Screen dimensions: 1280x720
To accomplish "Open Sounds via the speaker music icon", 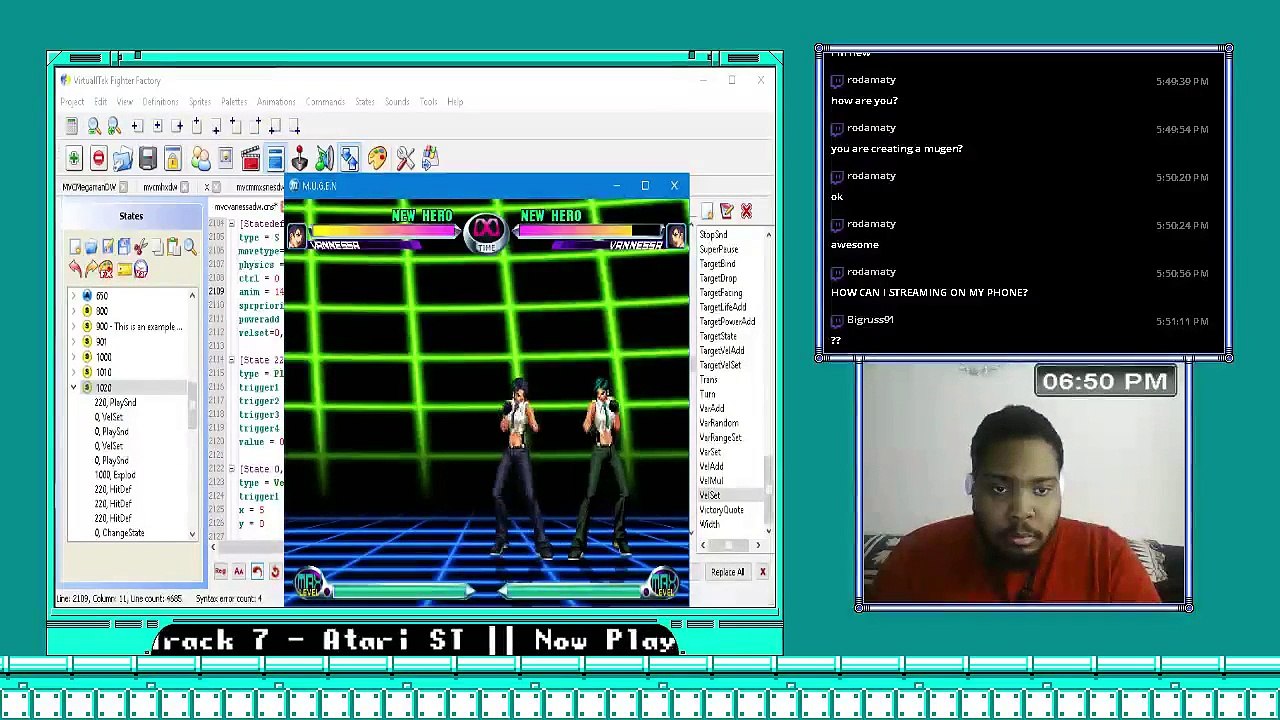I will point(324,158).
